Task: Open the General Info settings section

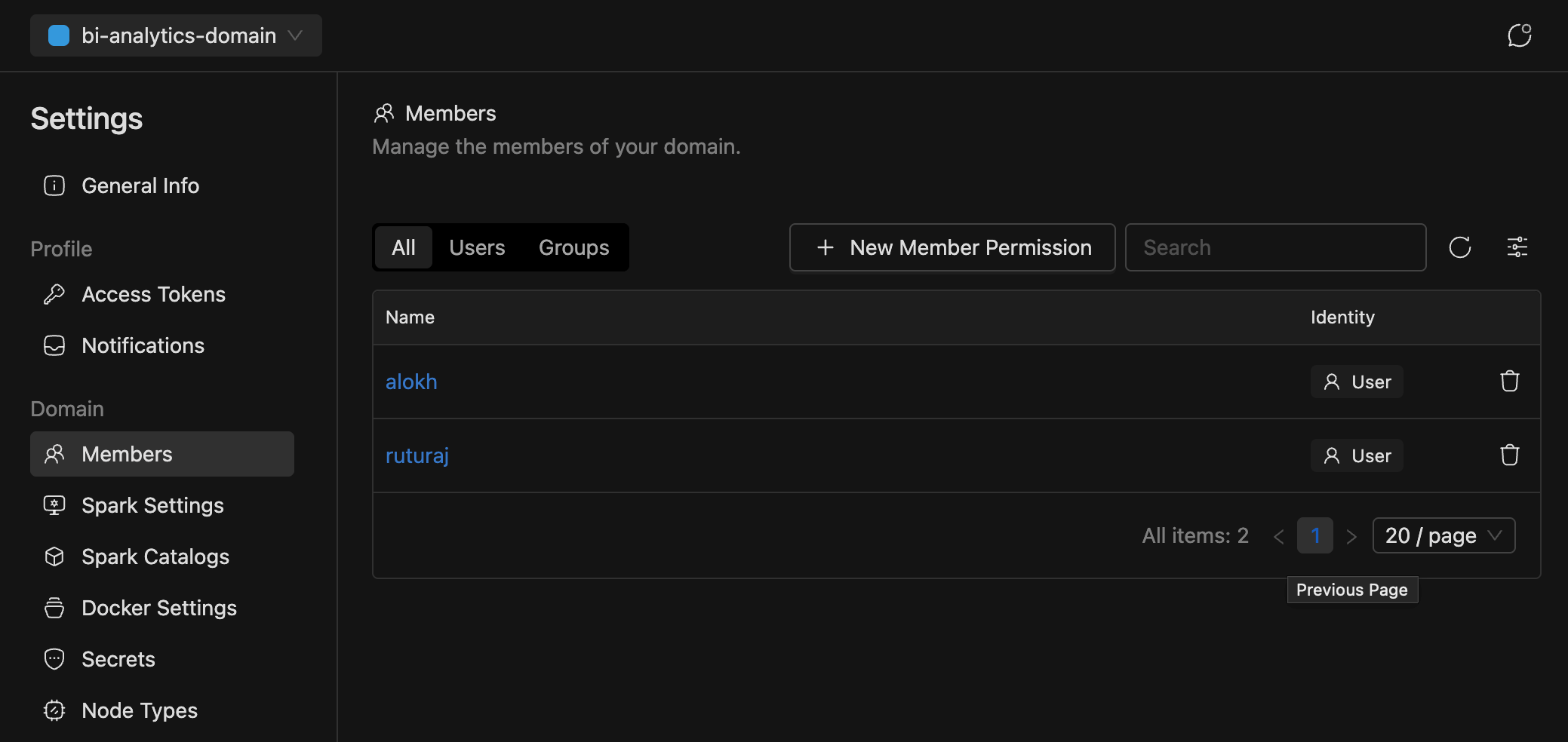Action: (x=140, y=185)
